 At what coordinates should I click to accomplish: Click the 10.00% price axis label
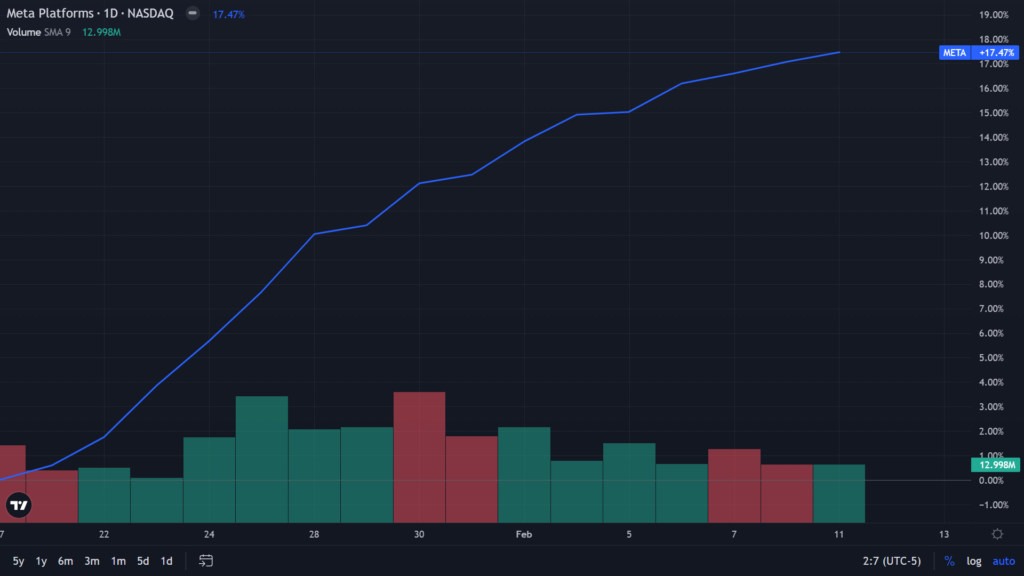tap(992, 236)
